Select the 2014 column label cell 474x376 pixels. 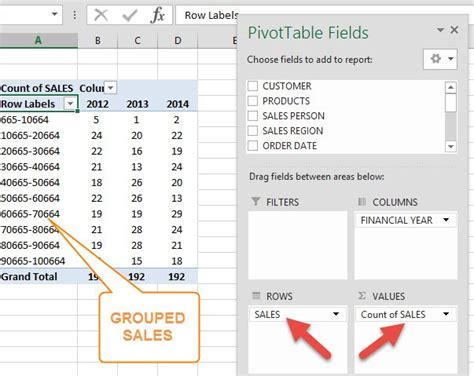178,104
